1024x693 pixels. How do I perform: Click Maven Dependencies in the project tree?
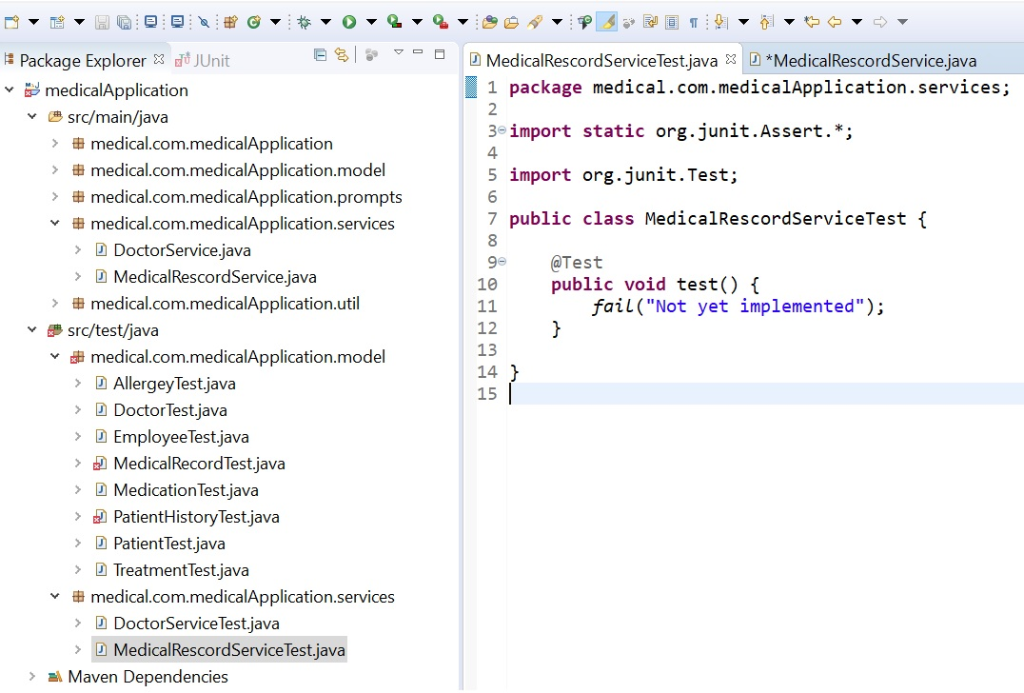point(149,677)
